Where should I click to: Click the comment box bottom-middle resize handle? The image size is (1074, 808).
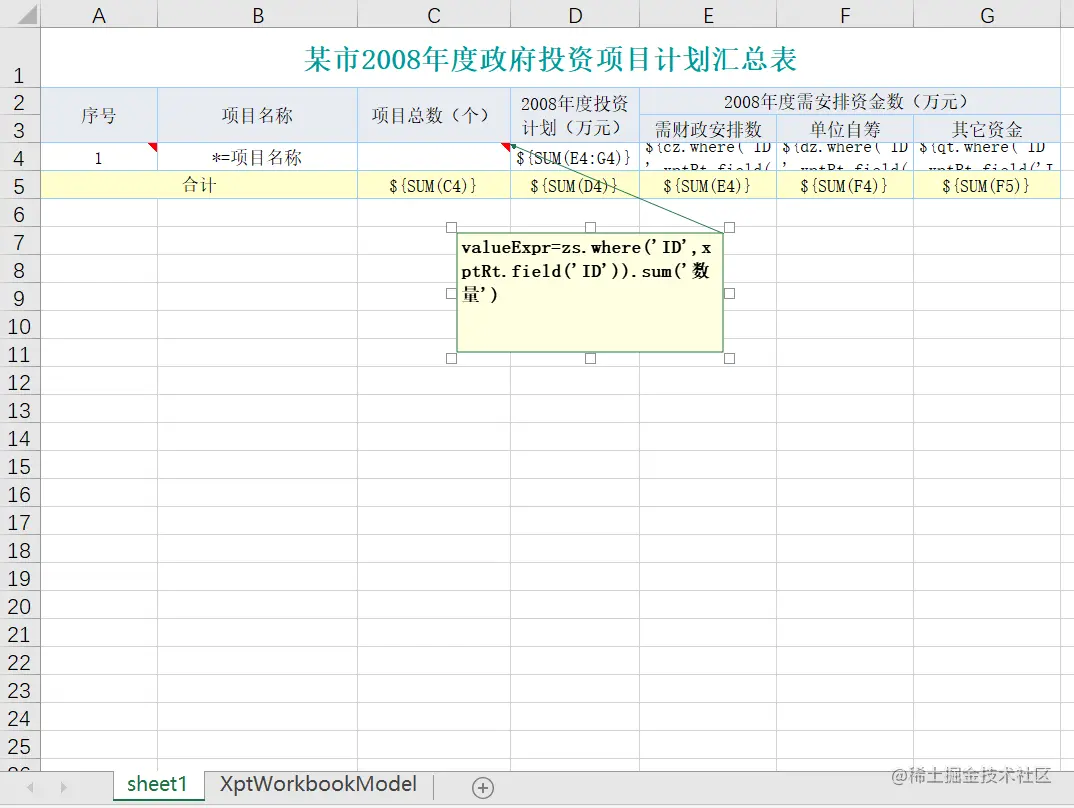(590, 358)
